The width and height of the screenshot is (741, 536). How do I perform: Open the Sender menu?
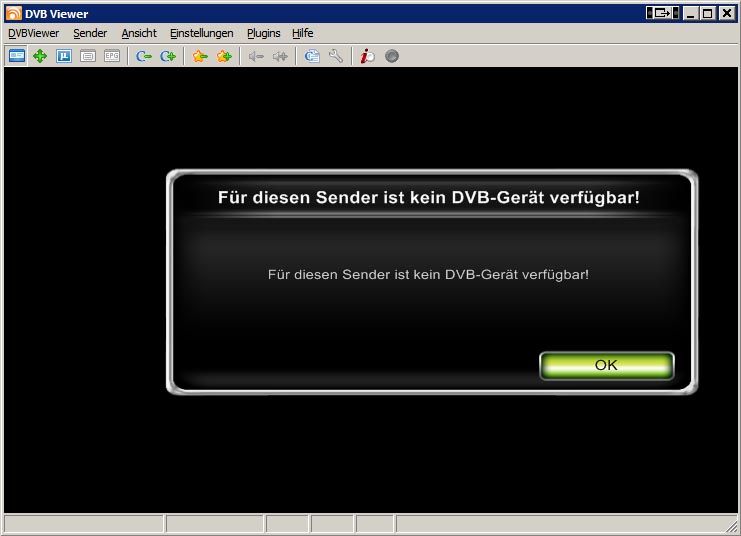pos(90,33)
